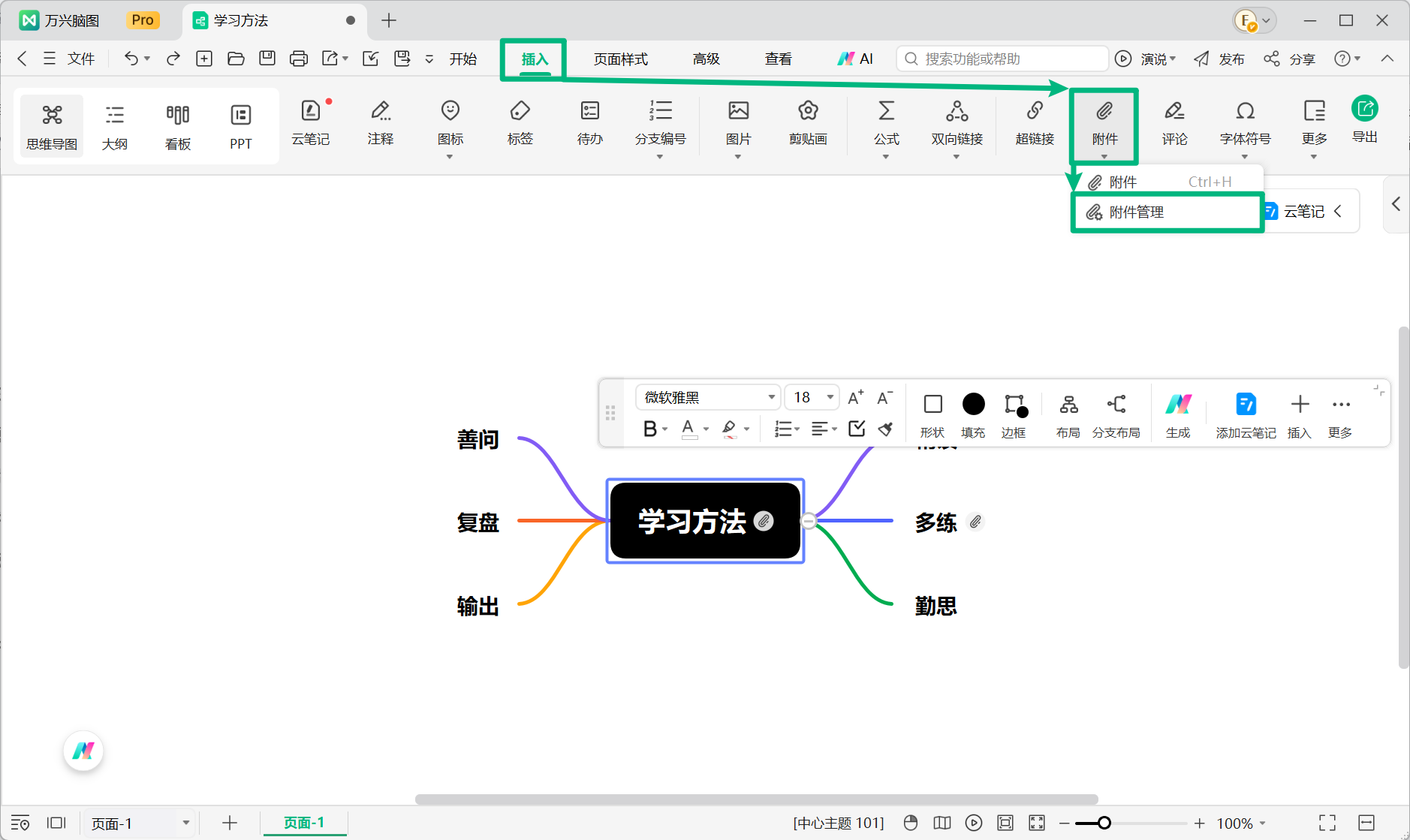Image resolution: width=1410 pixels, height=840 pixels.
Task: Click the 演说 presentation button
Action: tap(1146, 59)
